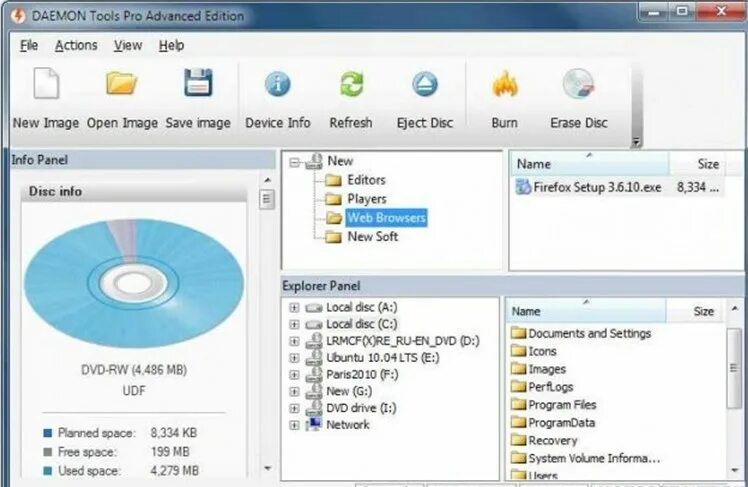The width and height of the screenshot is (748, 487).
Task: Open the View menu
Action: click(x=128, y=45)
